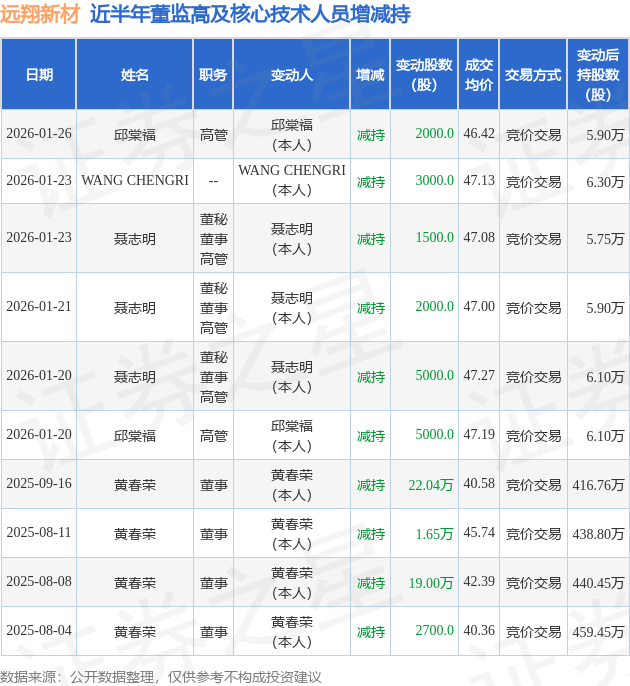This screenshot has width=630, height=686.
Task: Click 邱棠福 name in the 2026-01-26 row
Action: [x=135, y=135]
